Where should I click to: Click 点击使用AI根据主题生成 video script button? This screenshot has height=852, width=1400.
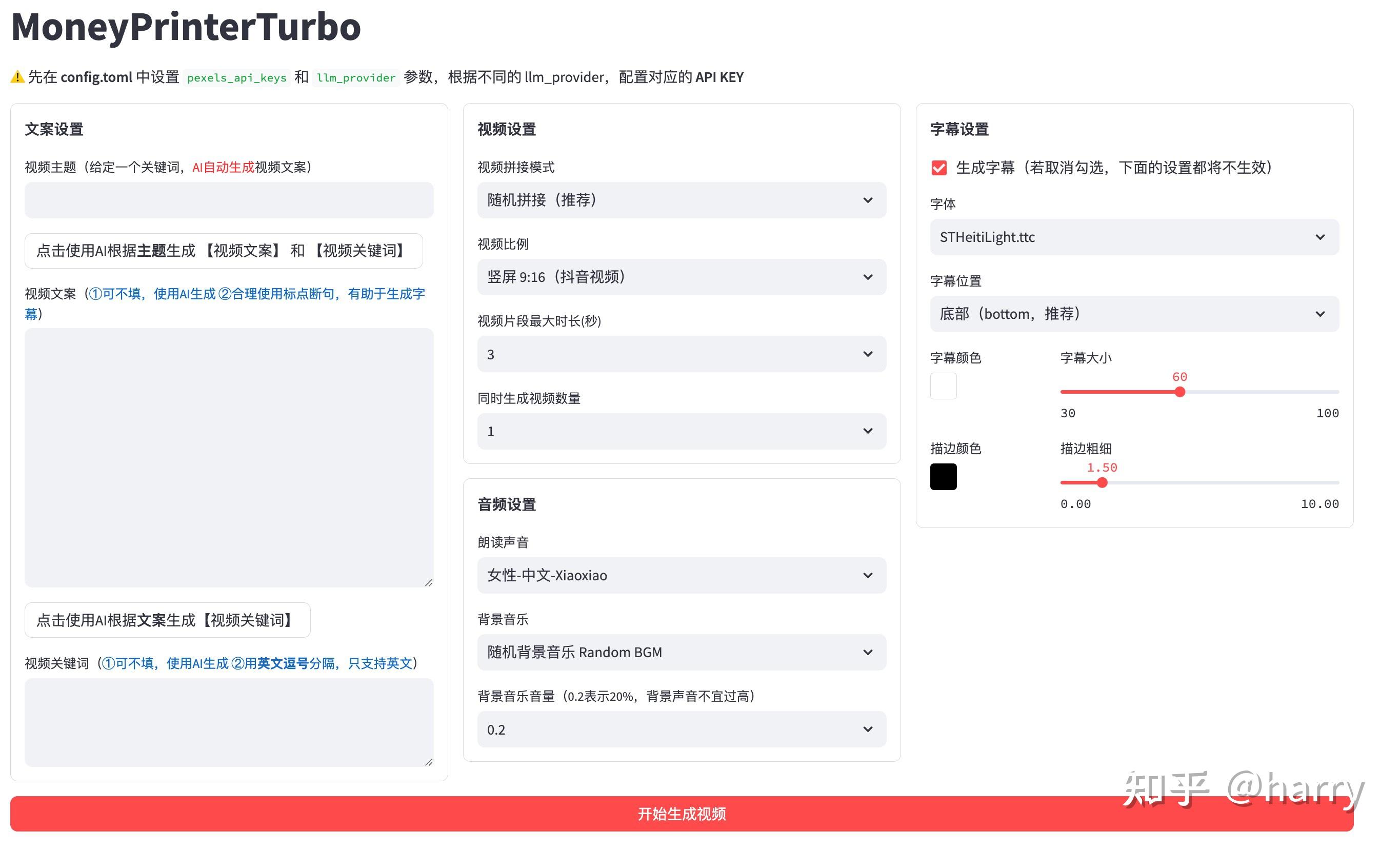[224, 251]
